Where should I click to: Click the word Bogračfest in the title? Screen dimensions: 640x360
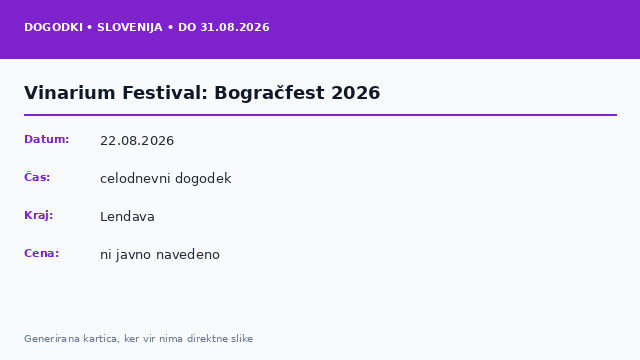(269, 93)
